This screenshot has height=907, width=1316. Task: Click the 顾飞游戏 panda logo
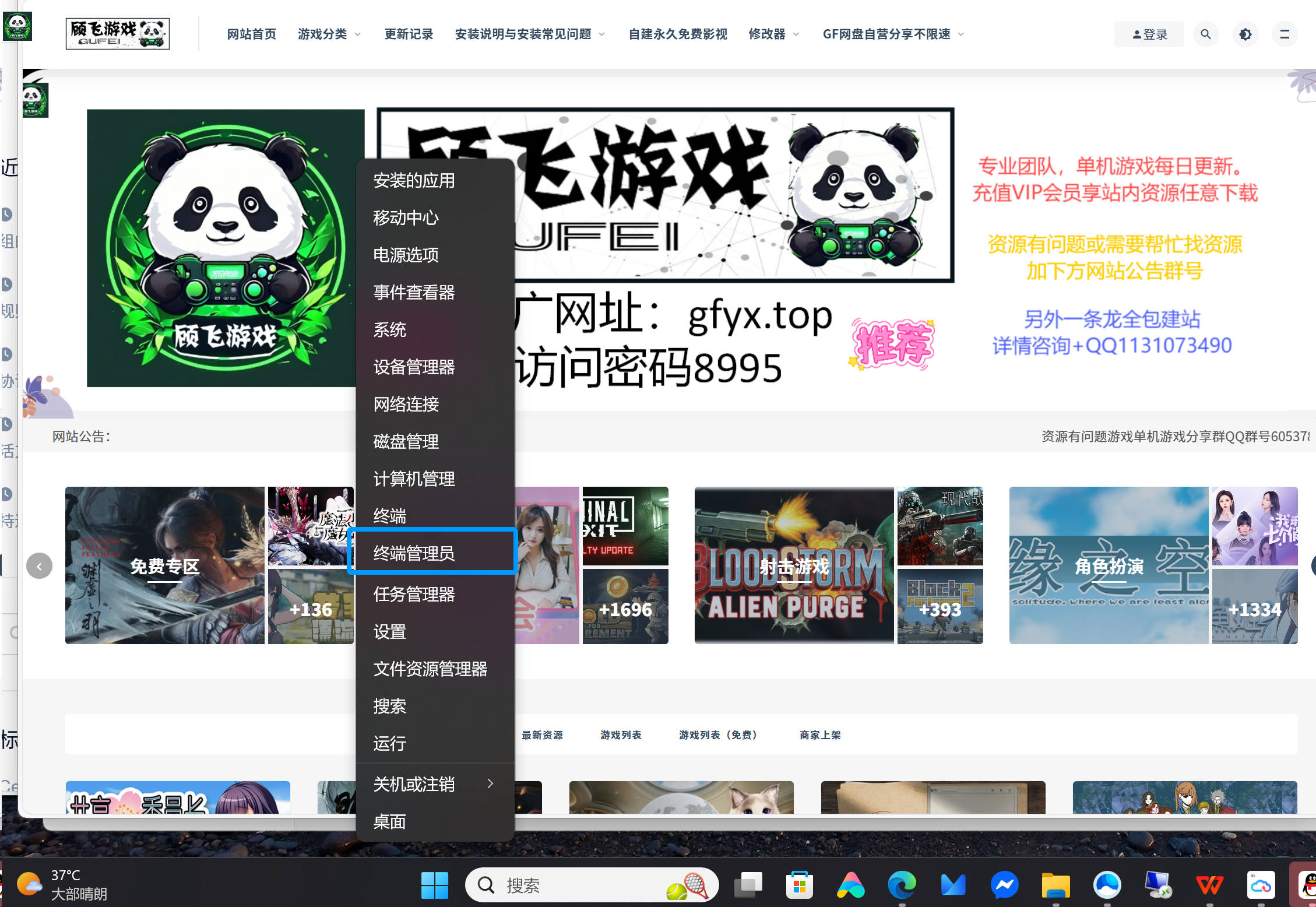pos(117,33)
